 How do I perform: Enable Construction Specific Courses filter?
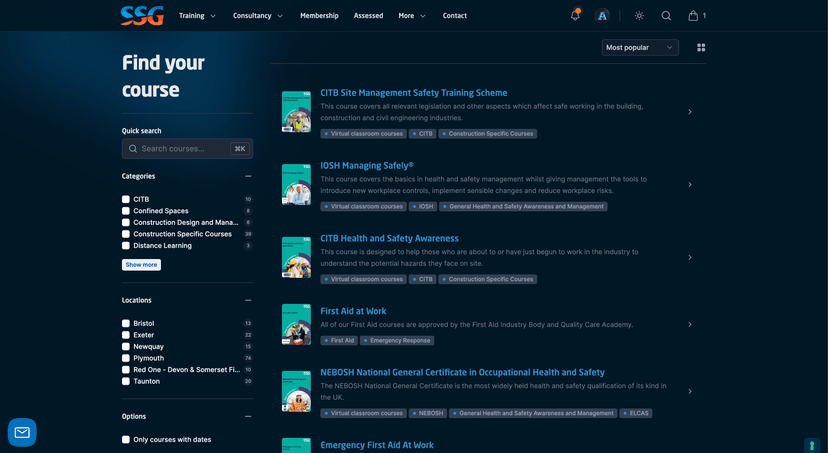(x=126, y=234)
